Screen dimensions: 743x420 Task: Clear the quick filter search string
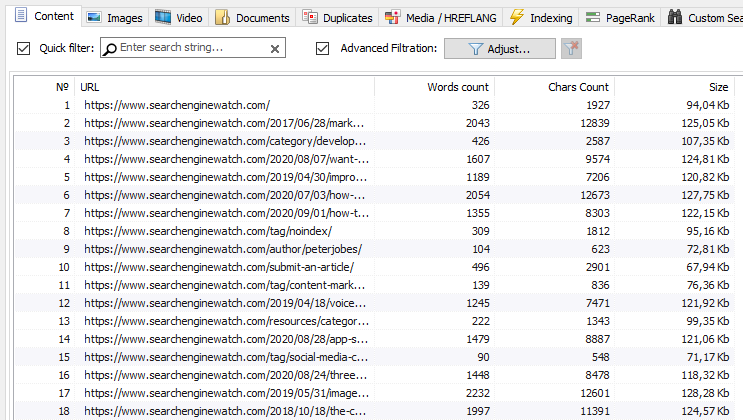(x=275, y=49)
